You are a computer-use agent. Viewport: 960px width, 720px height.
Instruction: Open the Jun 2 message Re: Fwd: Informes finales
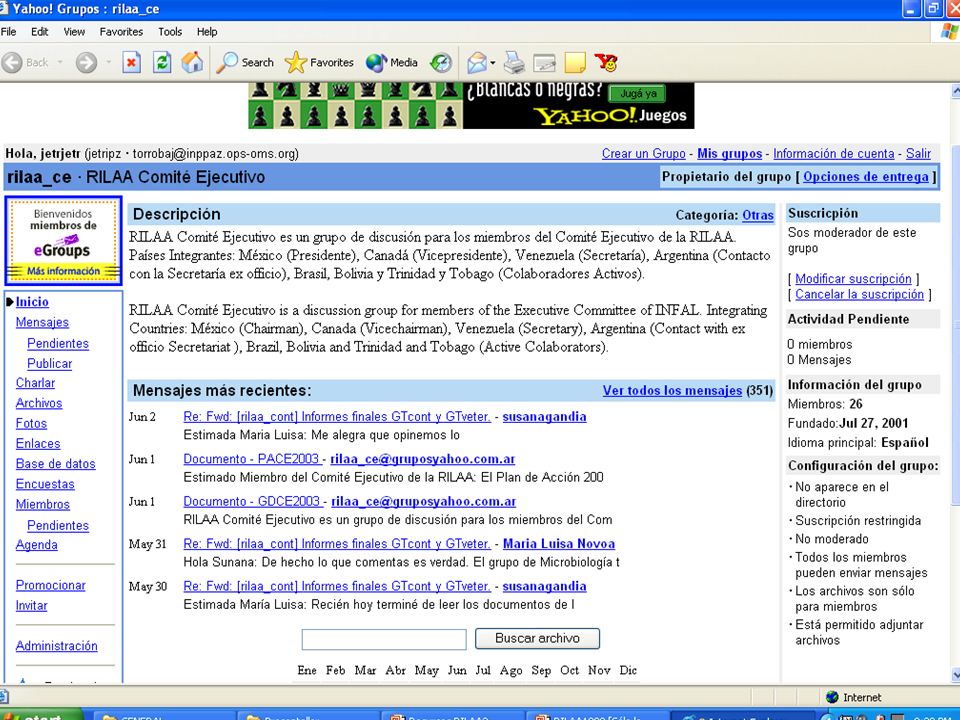[x=337, y=417]
